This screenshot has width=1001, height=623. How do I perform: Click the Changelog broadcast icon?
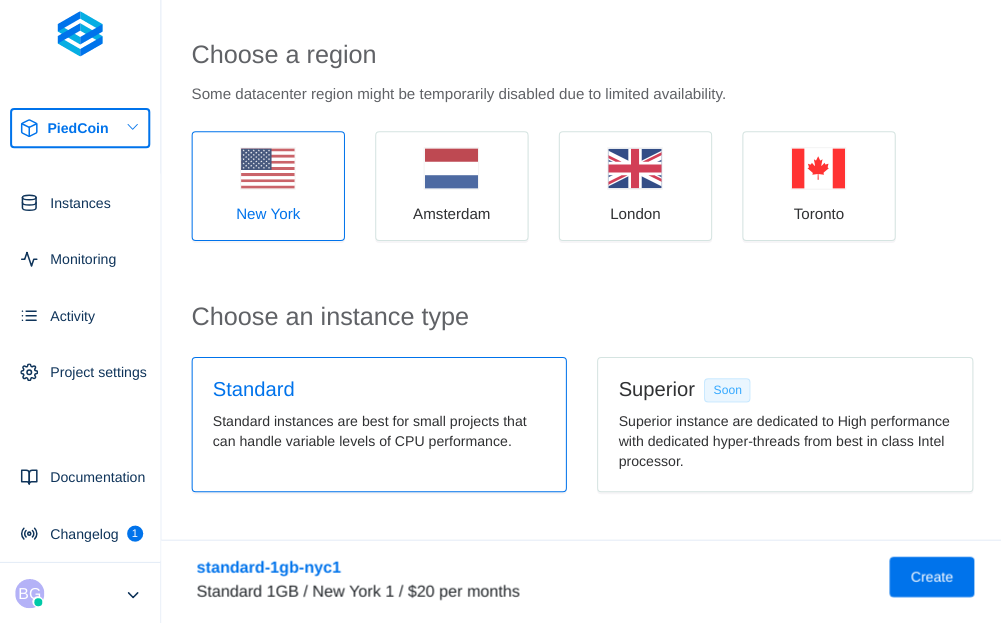coord(29,534)
